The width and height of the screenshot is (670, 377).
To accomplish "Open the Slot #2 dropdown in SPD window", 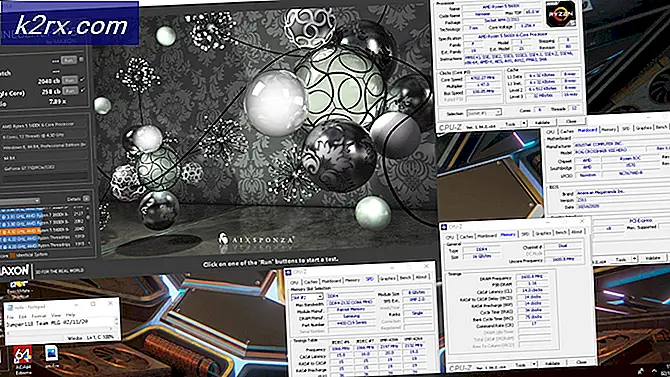I will coord(306,297).
